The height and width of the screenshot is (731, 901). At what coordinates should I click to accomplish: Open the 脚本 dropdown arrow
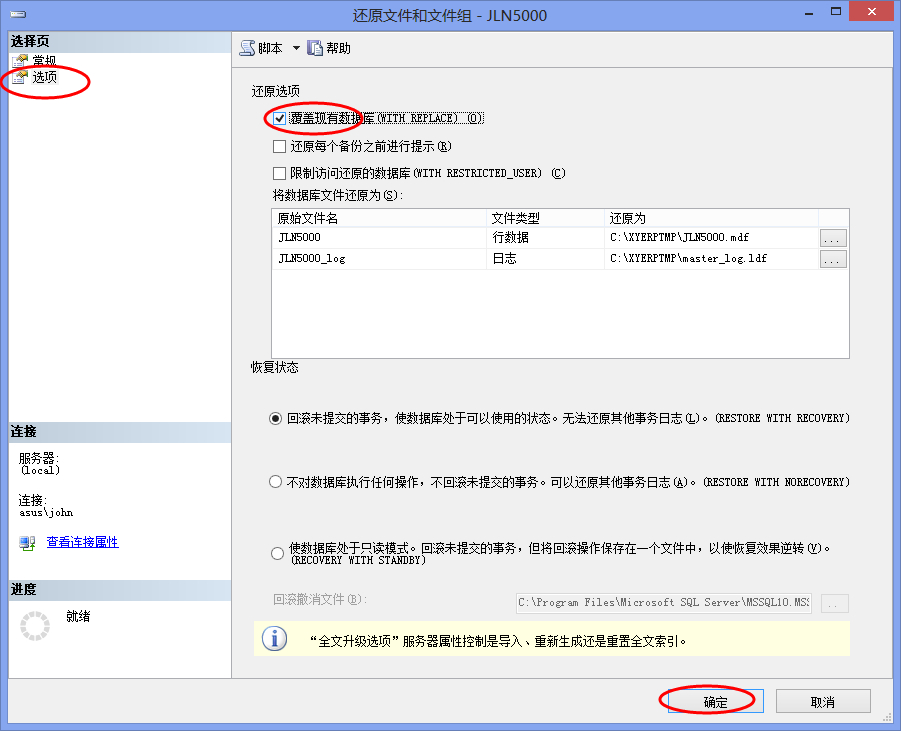tap(296, 48)
